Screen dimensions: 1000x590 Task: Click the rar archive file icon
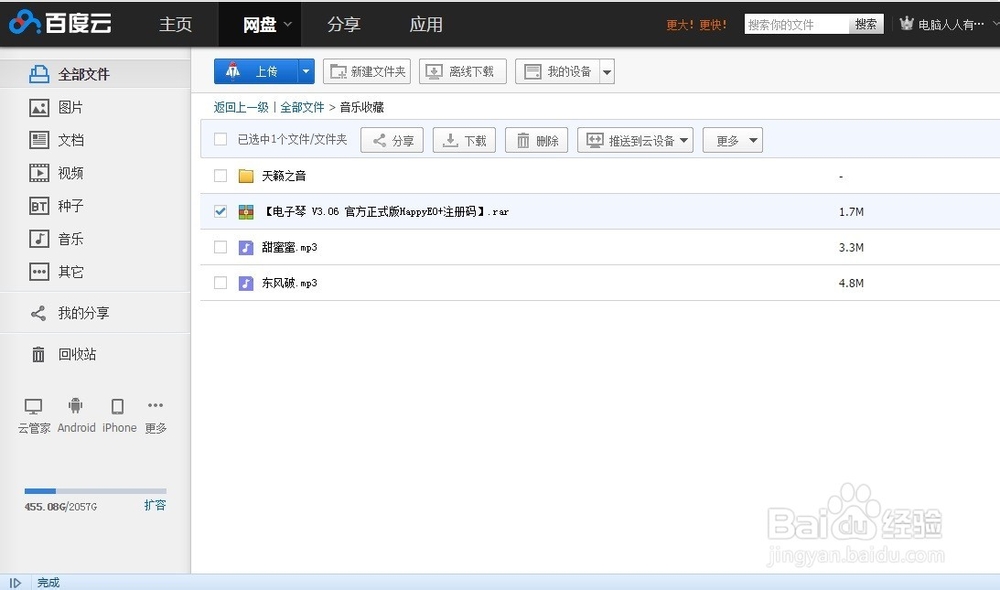tap(246, 212)
